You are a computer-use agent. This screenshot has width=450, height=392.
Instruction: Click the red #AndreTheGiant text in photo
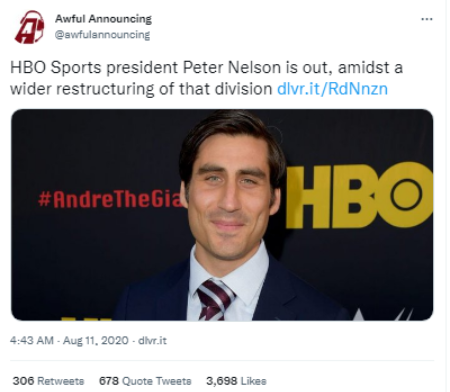(x=112, y=199)
